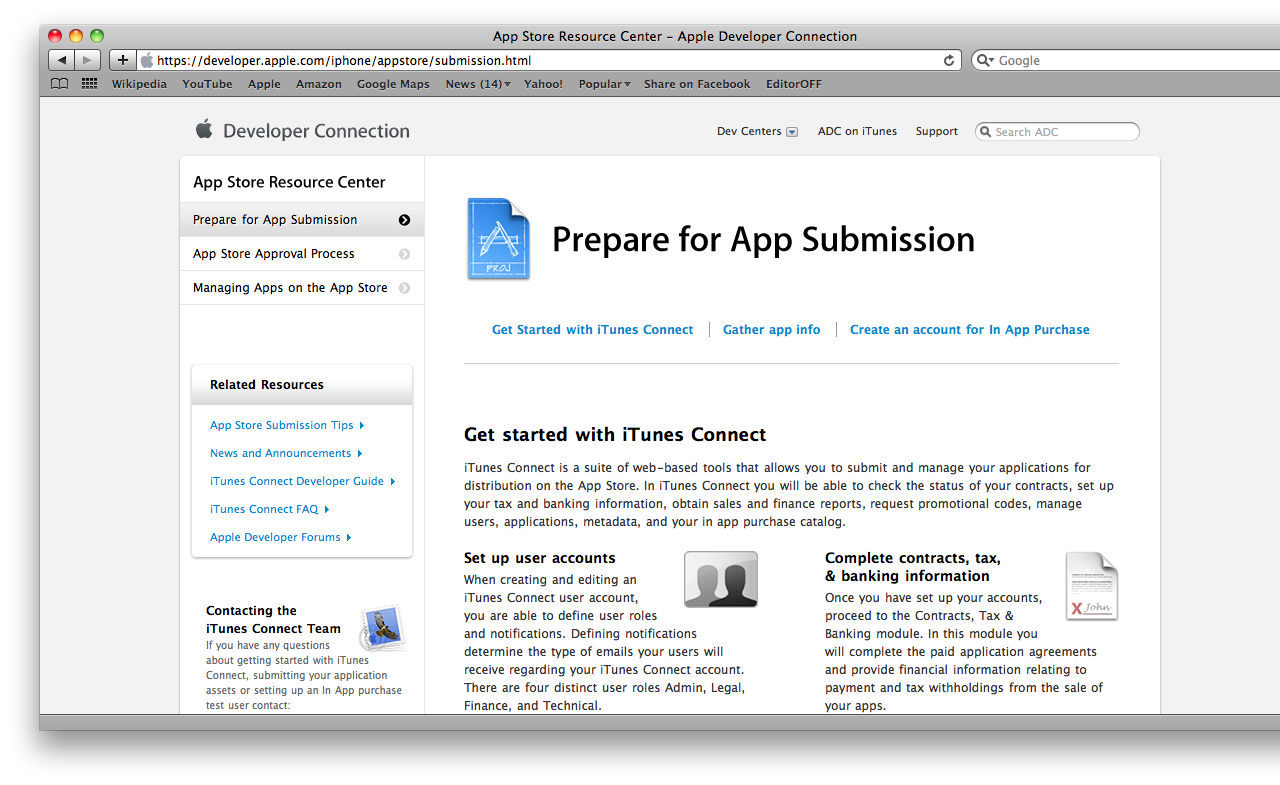This screenshot has height=785, width=1280.
Task: Go forward with the Safari forward arrow
Action: click(x=88, y=60)
